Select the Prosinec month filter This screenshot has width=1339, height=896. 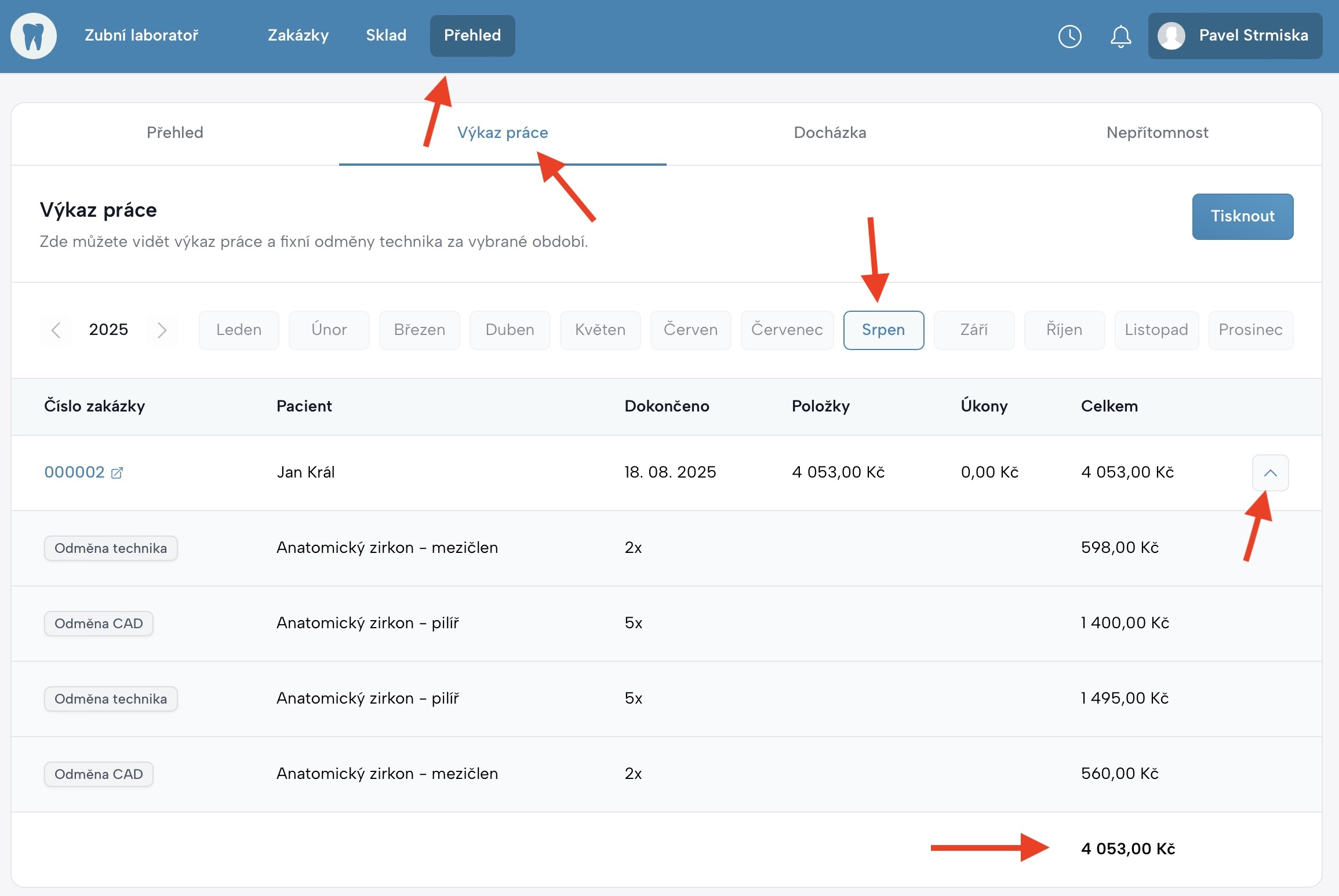[1250, 330]
